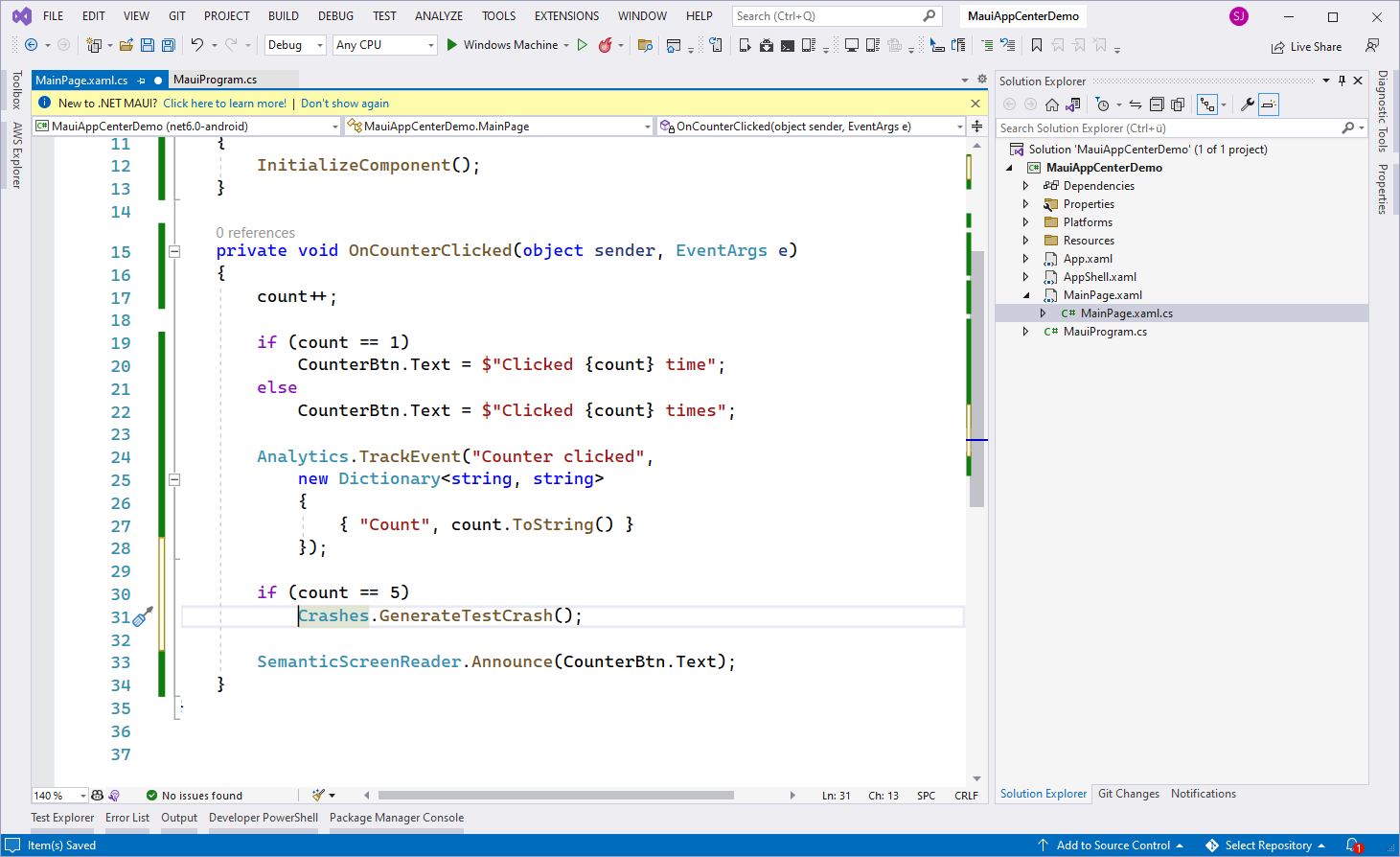
Task: Click the Hot Reload flame icon
Action: [x=606, y=45]
